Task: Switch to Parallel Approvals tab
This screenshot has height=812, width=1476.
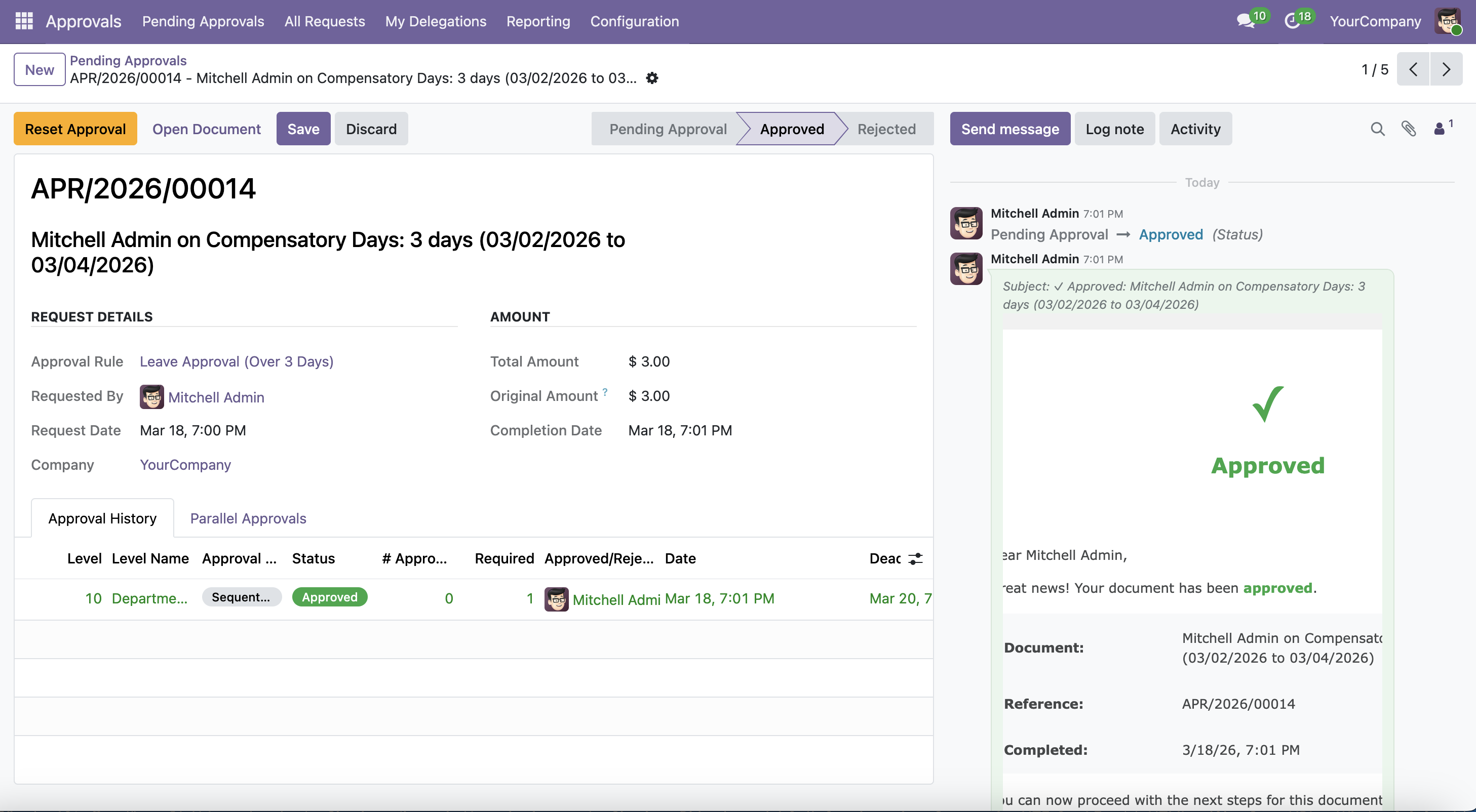Action: 248,518
